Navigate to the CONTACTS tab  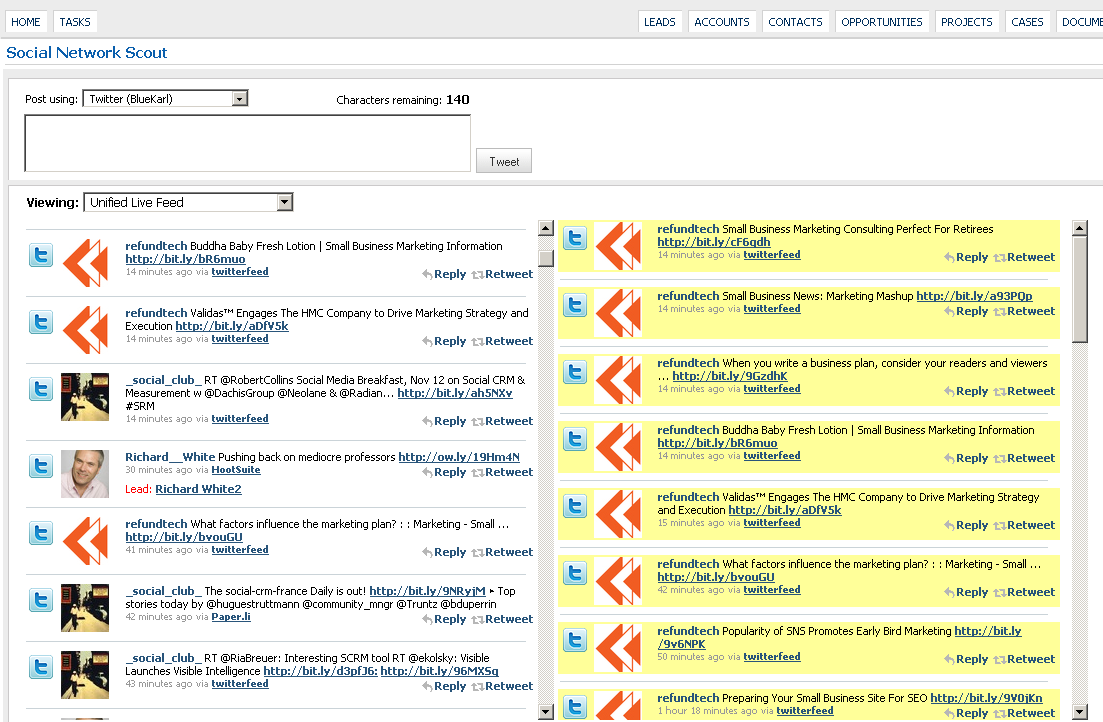click(796, 22)
